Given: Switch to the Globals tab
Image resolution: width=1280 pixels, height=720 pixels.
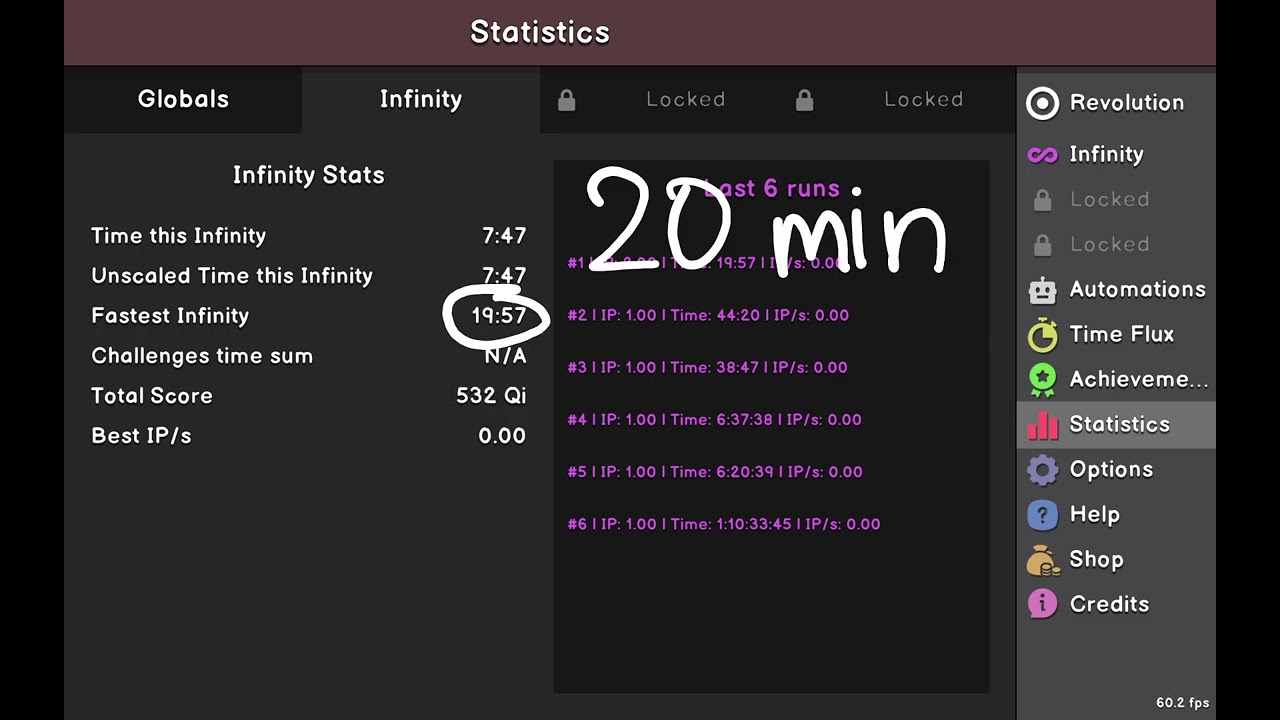Looking at the screenshot, I should (x=183, y=99).
